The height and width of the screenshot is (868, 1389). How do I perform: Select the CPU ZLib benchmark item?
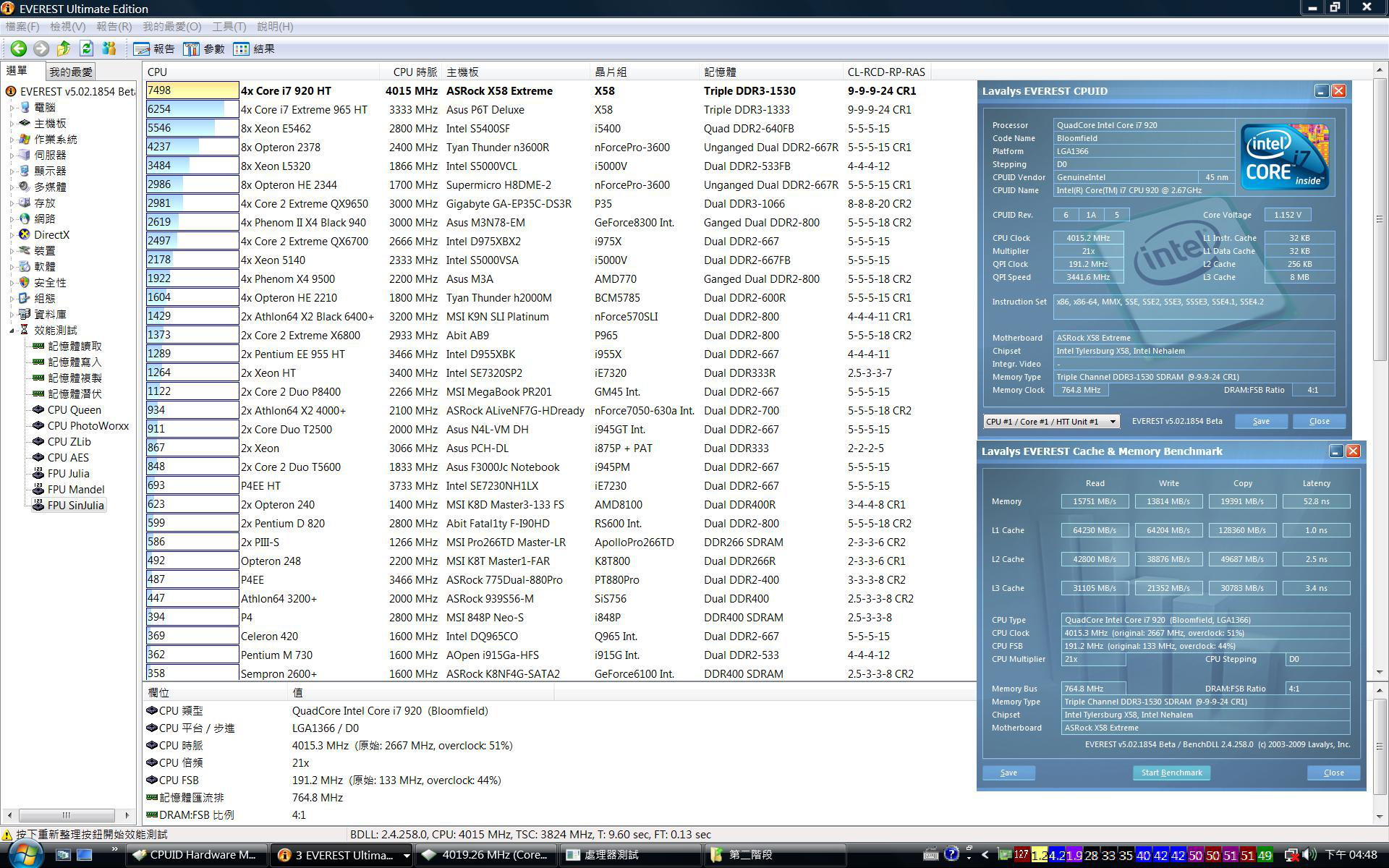69,441
